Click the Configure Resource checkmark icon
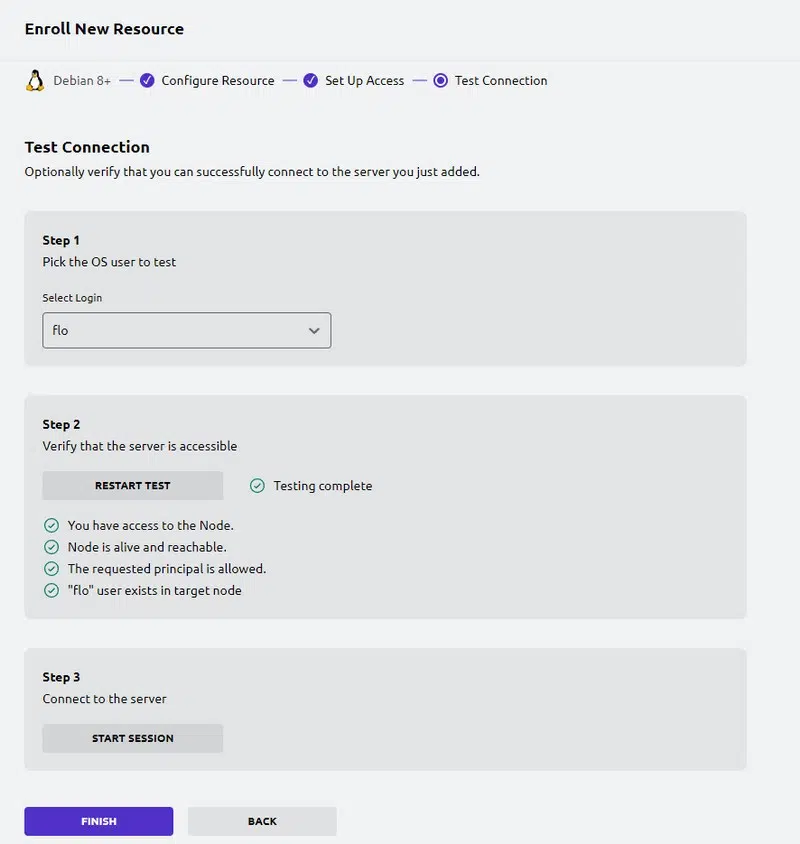Viewport: 800px width, 844px height. pos(147,81)
